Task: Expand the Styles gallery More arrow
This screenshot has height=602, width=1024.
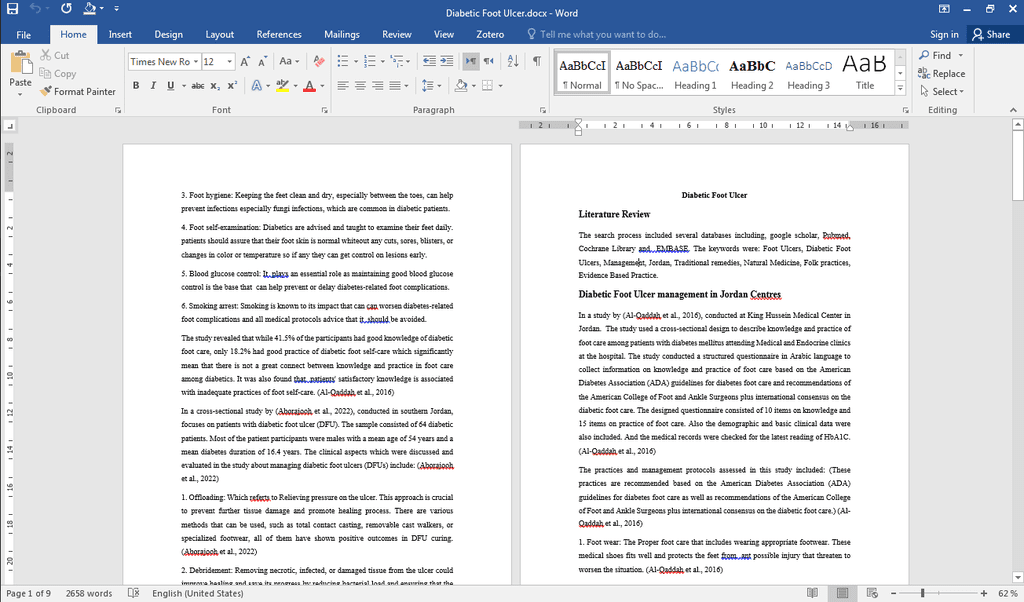Action: 900,88
